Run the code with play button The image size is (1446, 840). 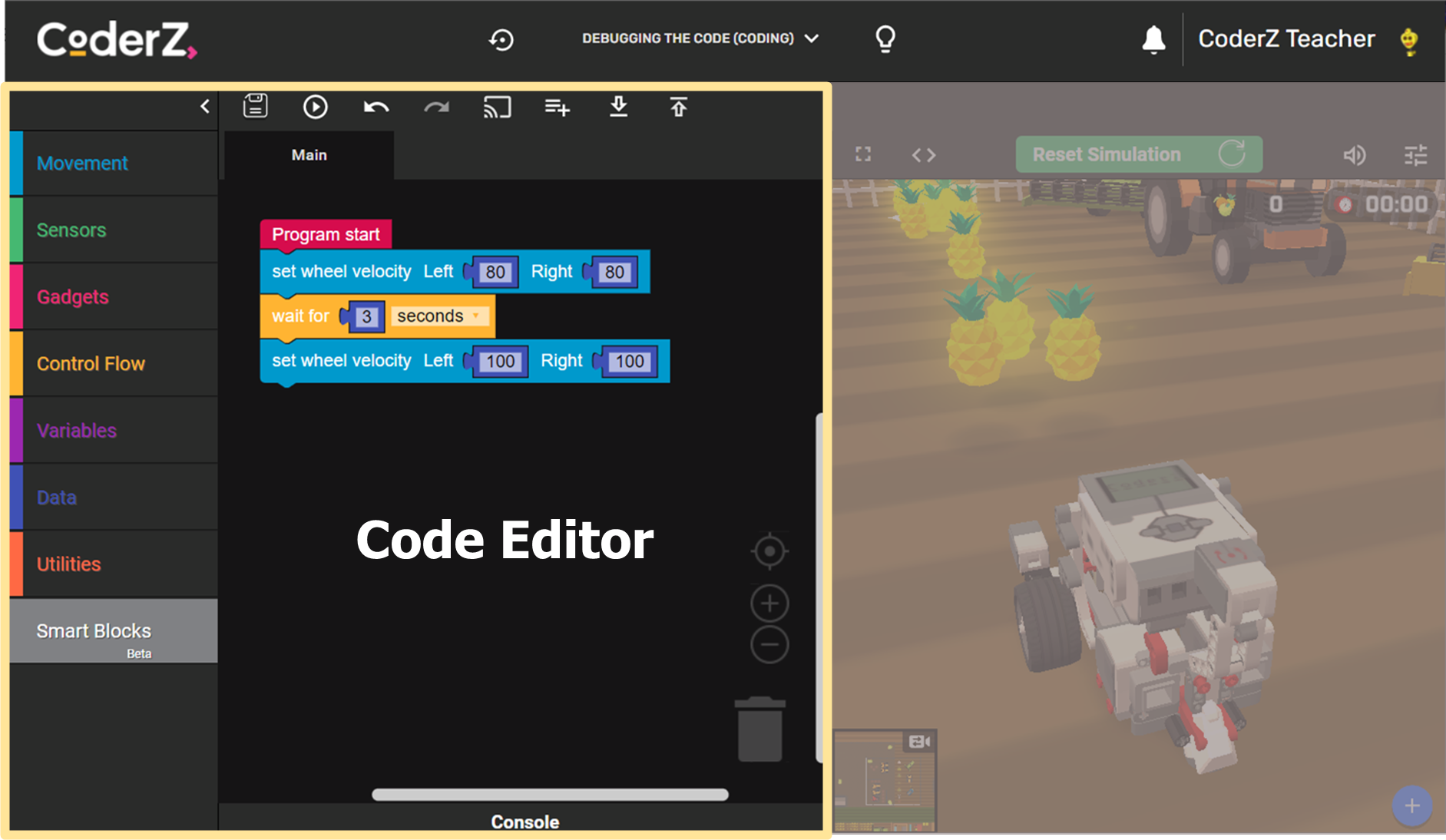[x=315, y=107]
